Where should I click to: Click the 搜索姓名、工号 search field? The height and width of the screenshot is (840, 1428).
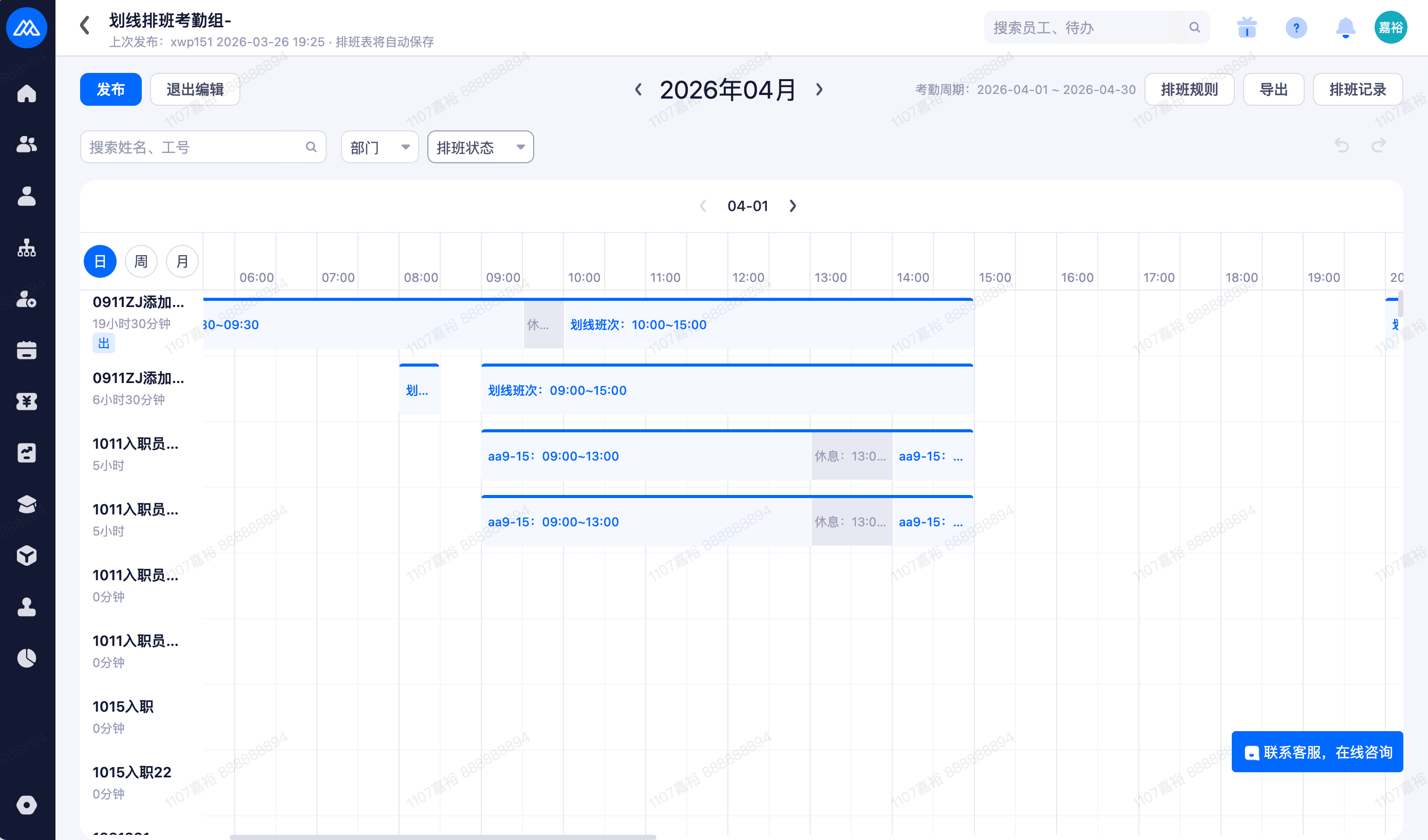point(196,147)
